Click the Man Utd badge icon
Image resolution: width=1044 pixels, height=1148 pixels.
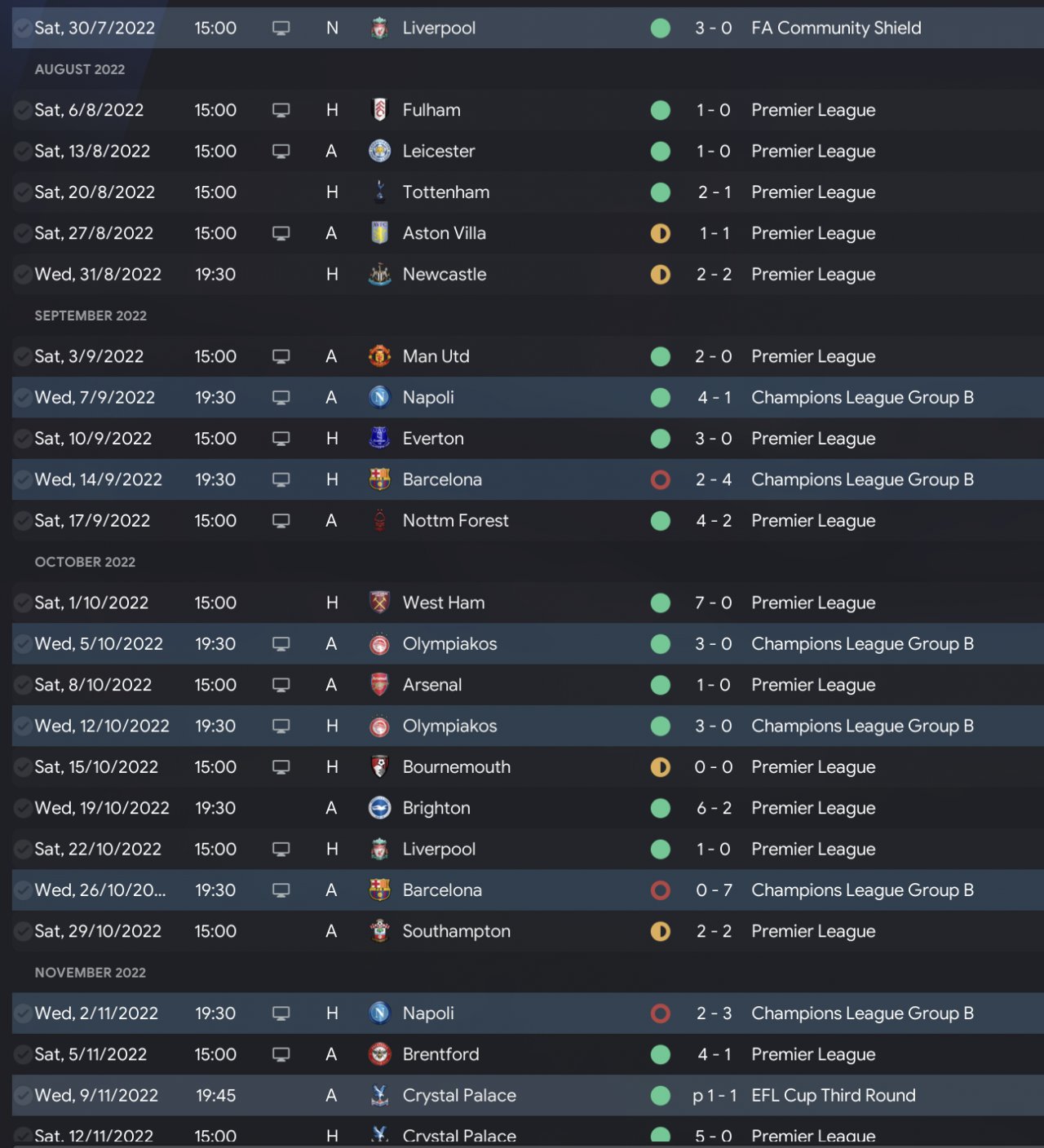click(x=379, y=356)
